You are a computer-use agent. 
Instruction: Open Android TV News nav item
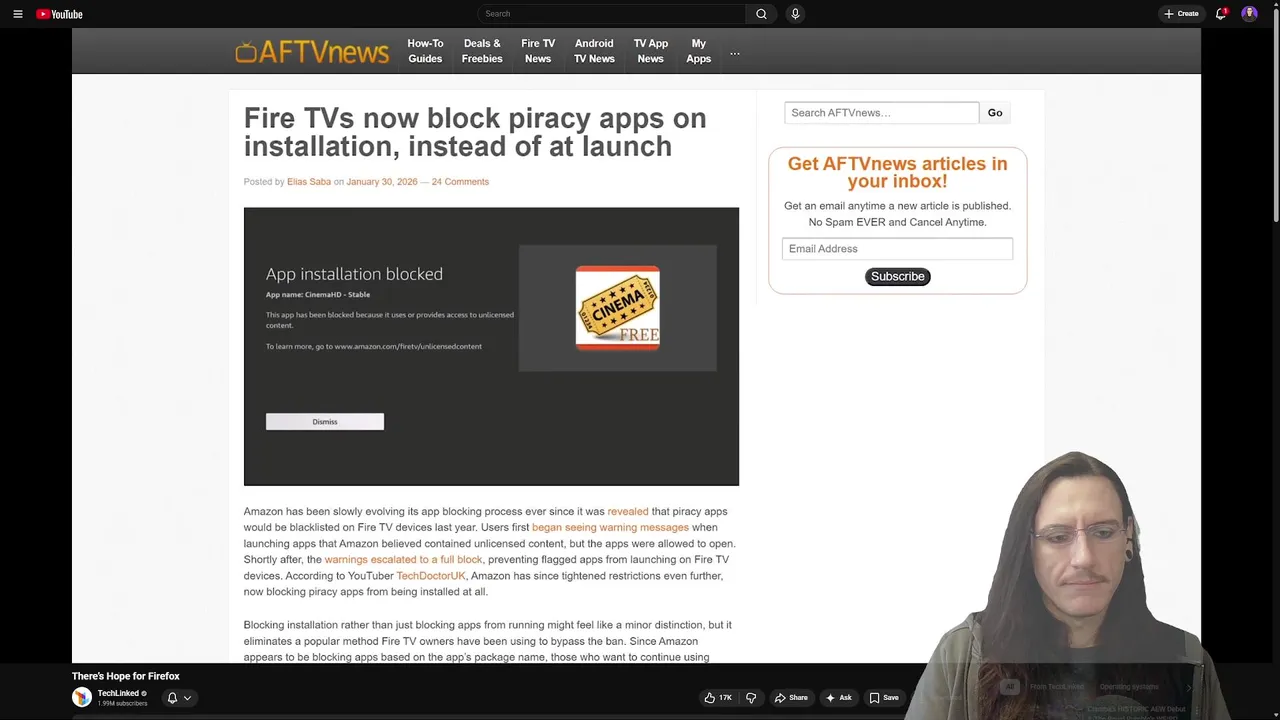click(x=594, y=51)
